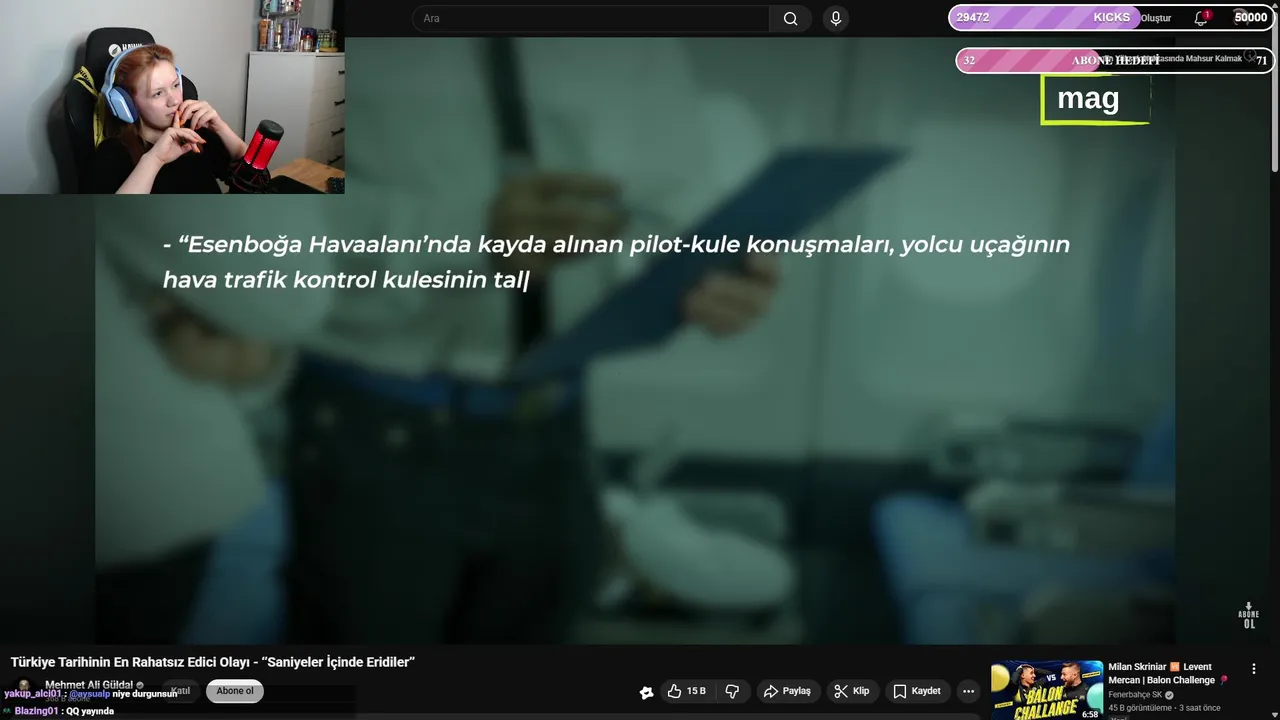
Task: Click the sparkle icon left of like button
Action: (646, 692)
